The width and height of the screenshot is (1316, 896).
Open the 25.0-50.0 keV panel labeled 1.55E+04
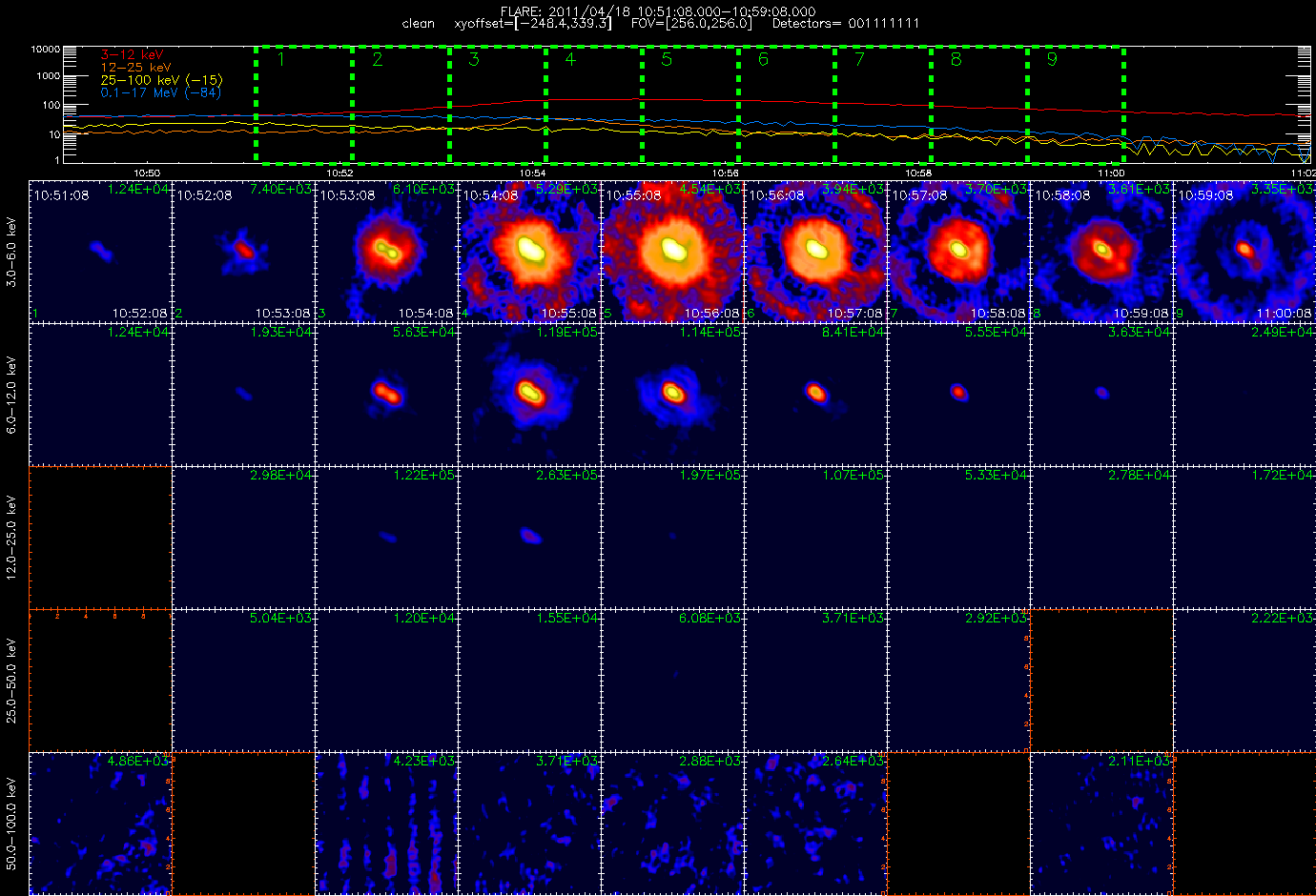pyautogui.click(x=529, y=680)
